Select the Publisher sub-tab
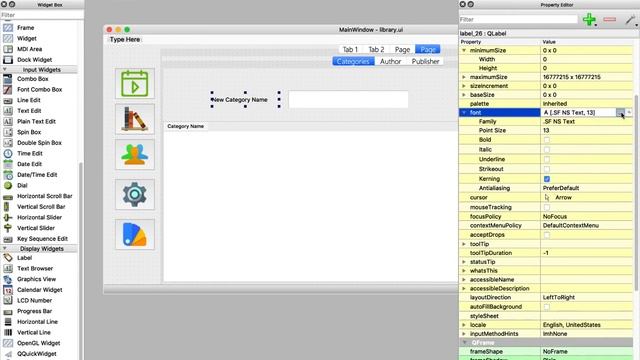The image size is (640, 360). click(x=425, y=61)
